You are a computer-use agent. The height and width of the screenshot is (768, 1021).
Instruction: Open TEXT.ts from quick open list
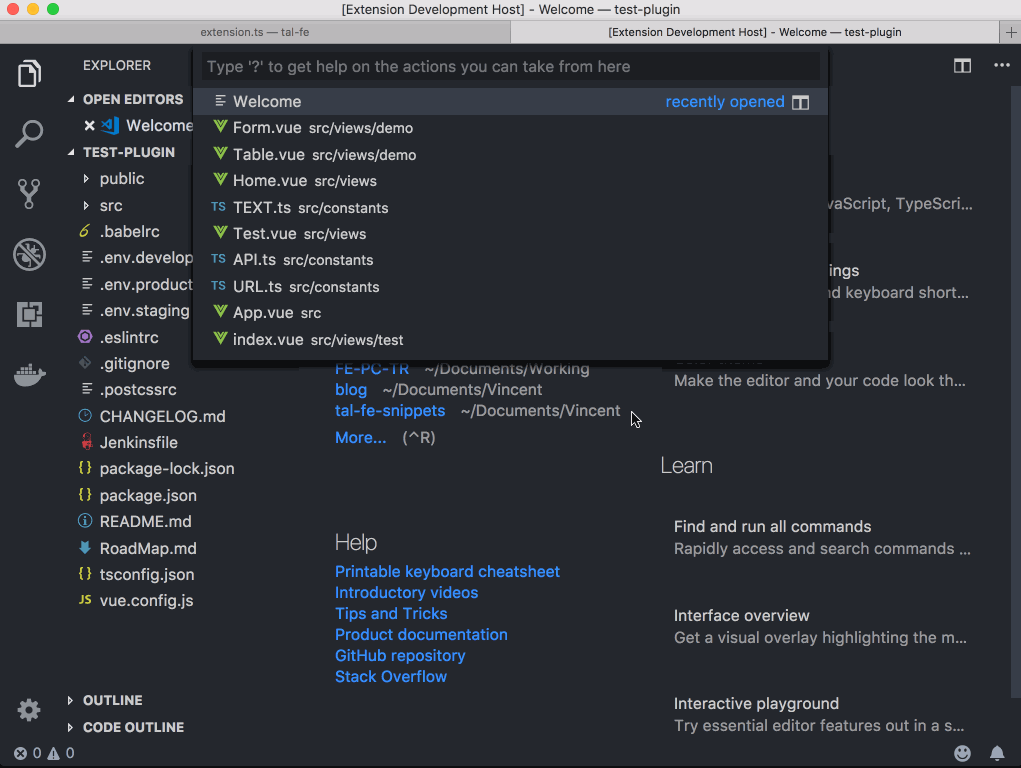(x=510, y=207)
